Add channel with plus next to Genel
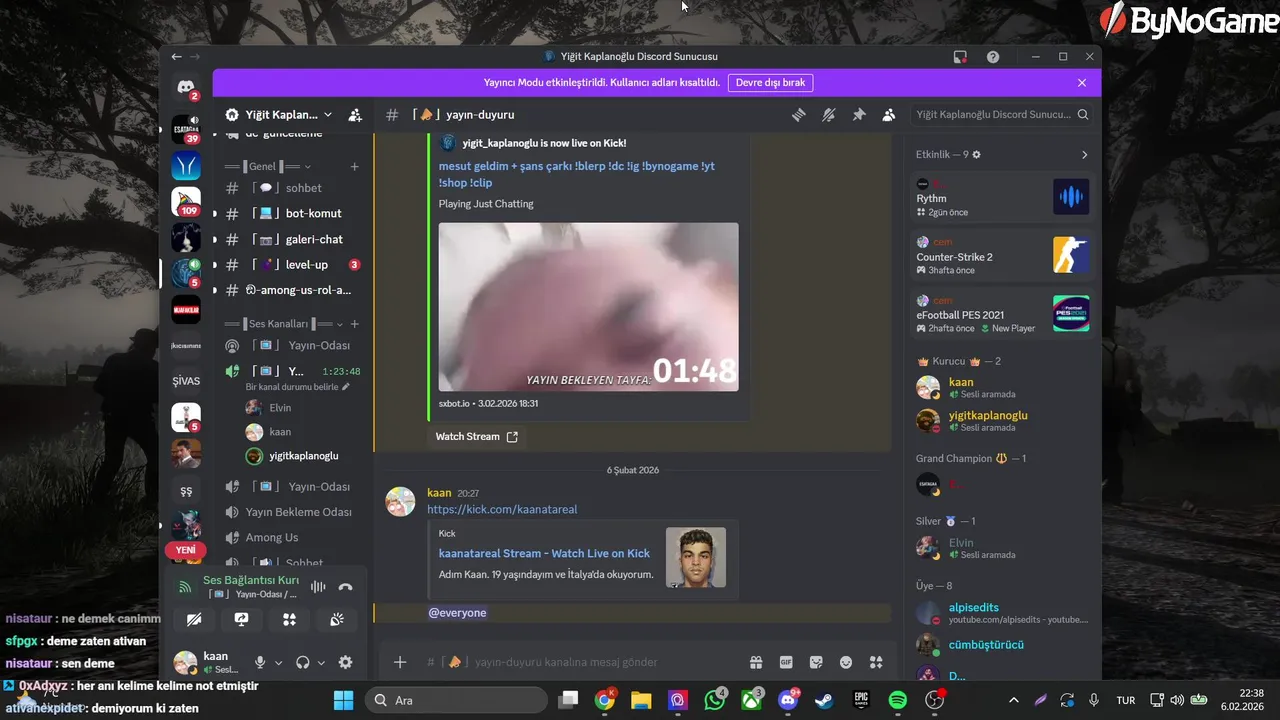The image size is (1280, 720). [x=354, y=167]
